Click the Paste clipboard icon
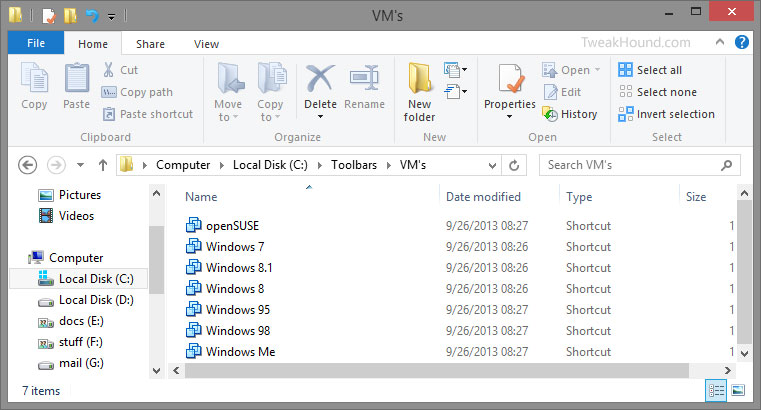The height and width of the screenshot is (410, 761). click(x=77, y=78)
